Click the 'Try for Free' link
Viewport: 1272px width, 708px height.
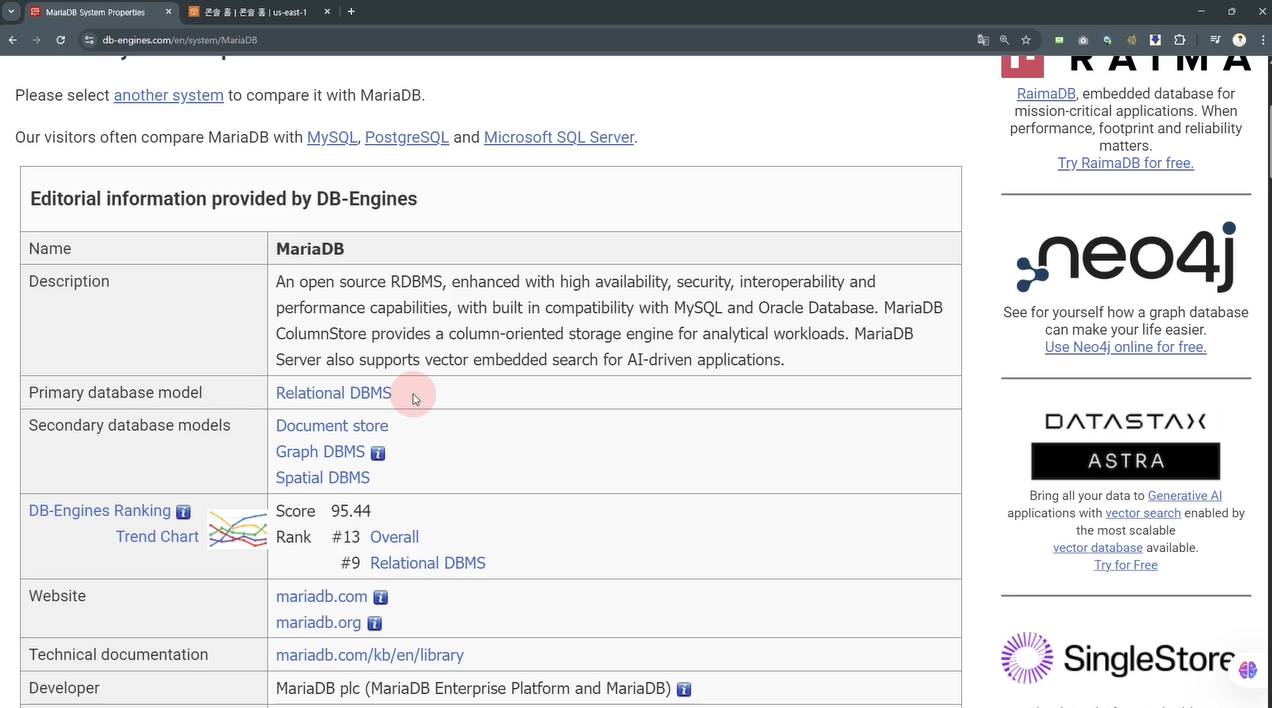1126,565
